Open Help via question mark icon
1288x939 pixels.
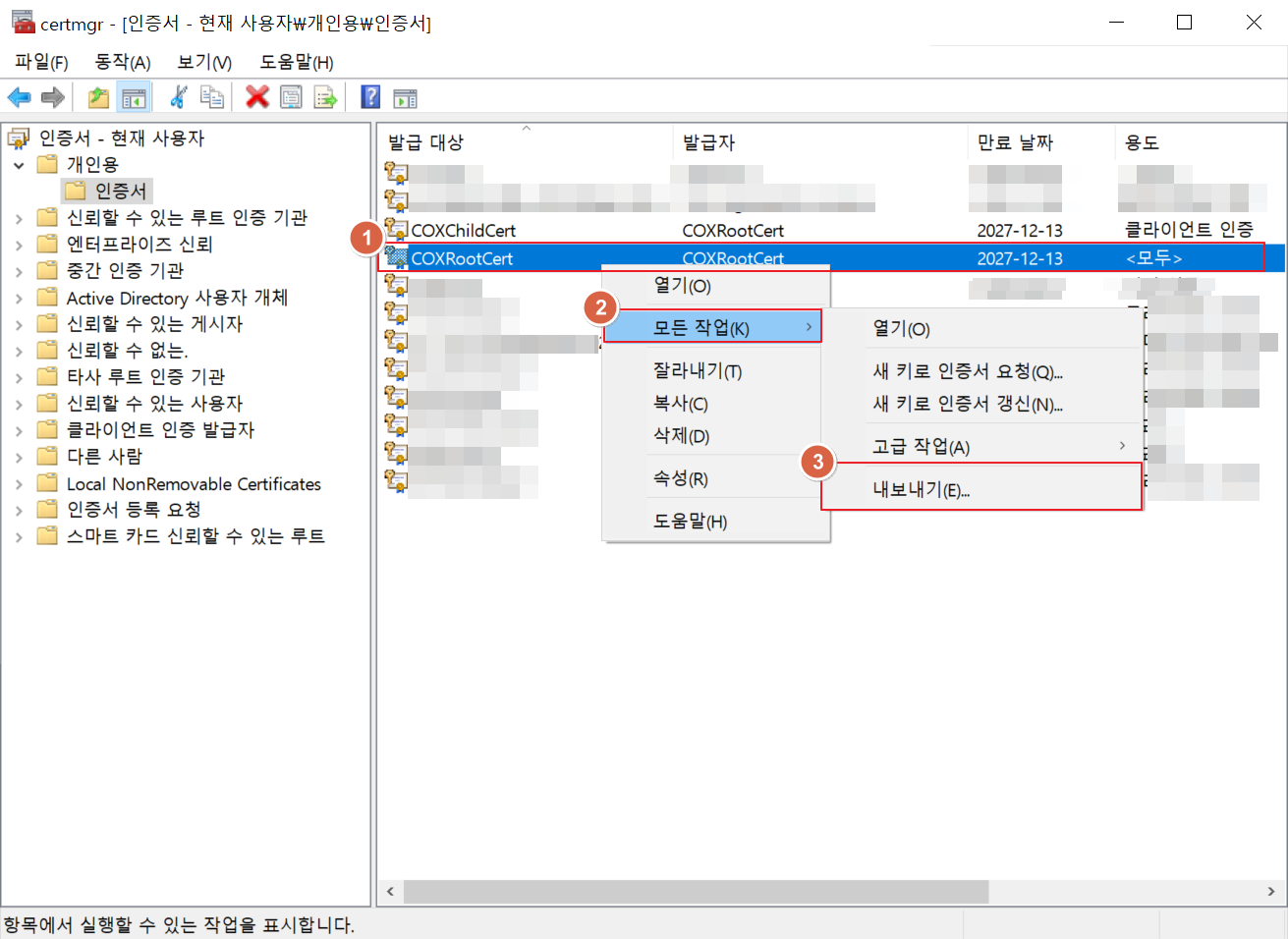coord(370,97)
